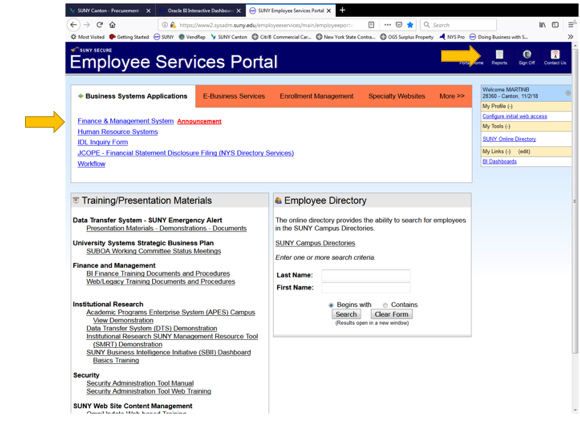Screen dimensions: 580x430
Task: Open BI Finance Training Documents and Procedures
Action: (158, 273)
